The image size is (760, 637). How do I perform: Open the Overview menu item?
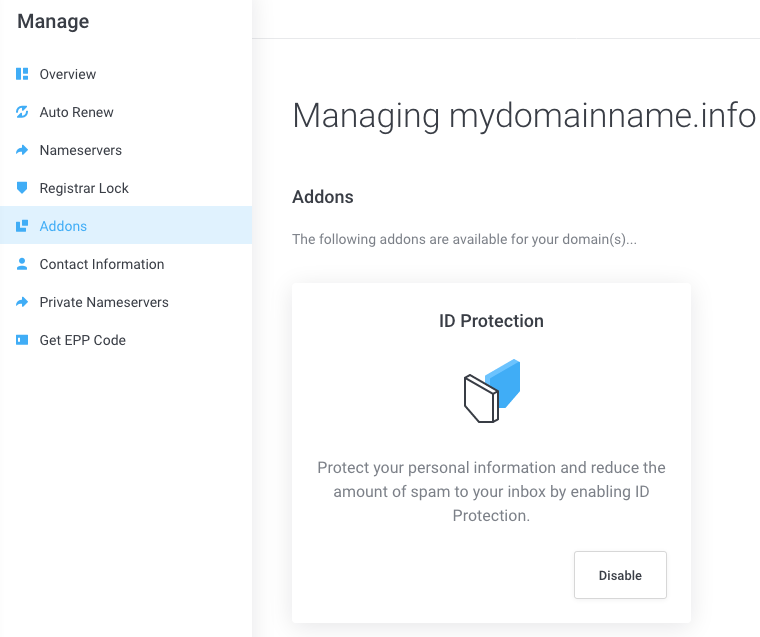68,74
